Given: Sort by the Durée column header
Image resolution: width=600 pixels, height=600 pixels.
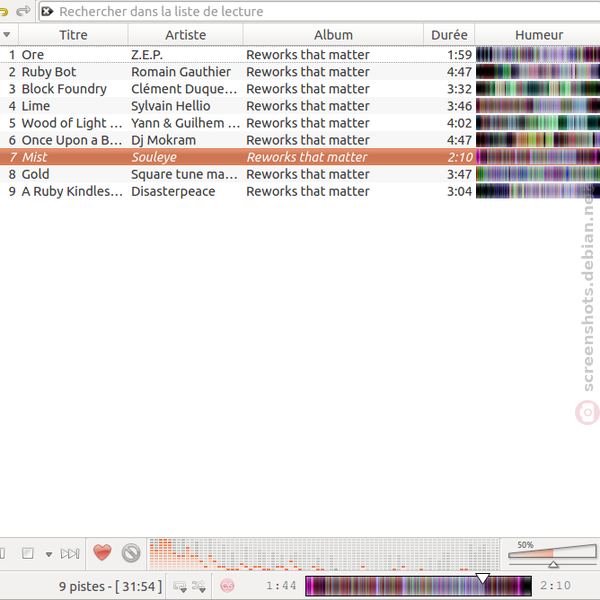Looking at the screenshot, I should click(449, 35).
